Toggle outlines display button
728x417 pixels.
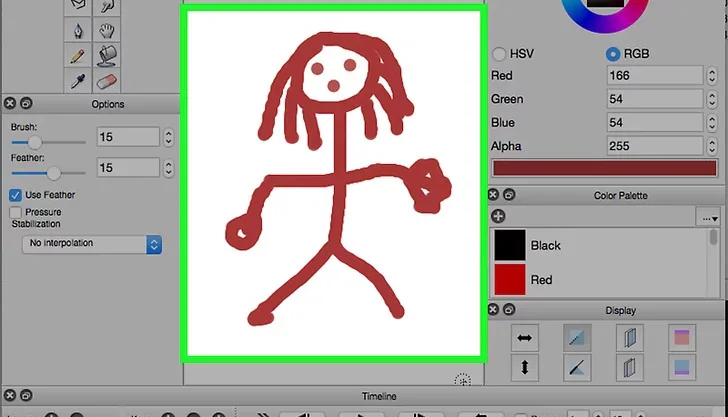pos(577,367)
